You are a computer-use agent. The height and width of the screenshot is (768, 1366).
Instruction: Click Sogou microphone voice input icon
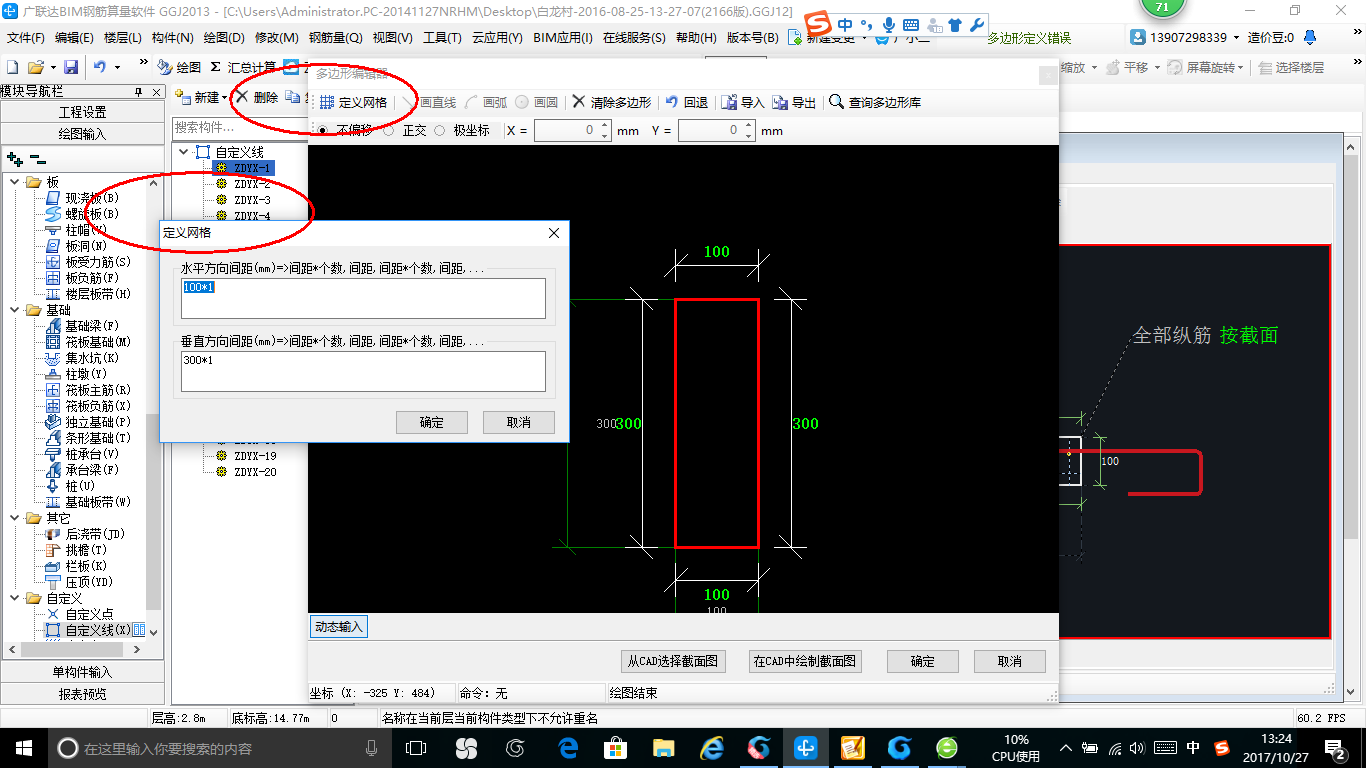click(889, 24)
